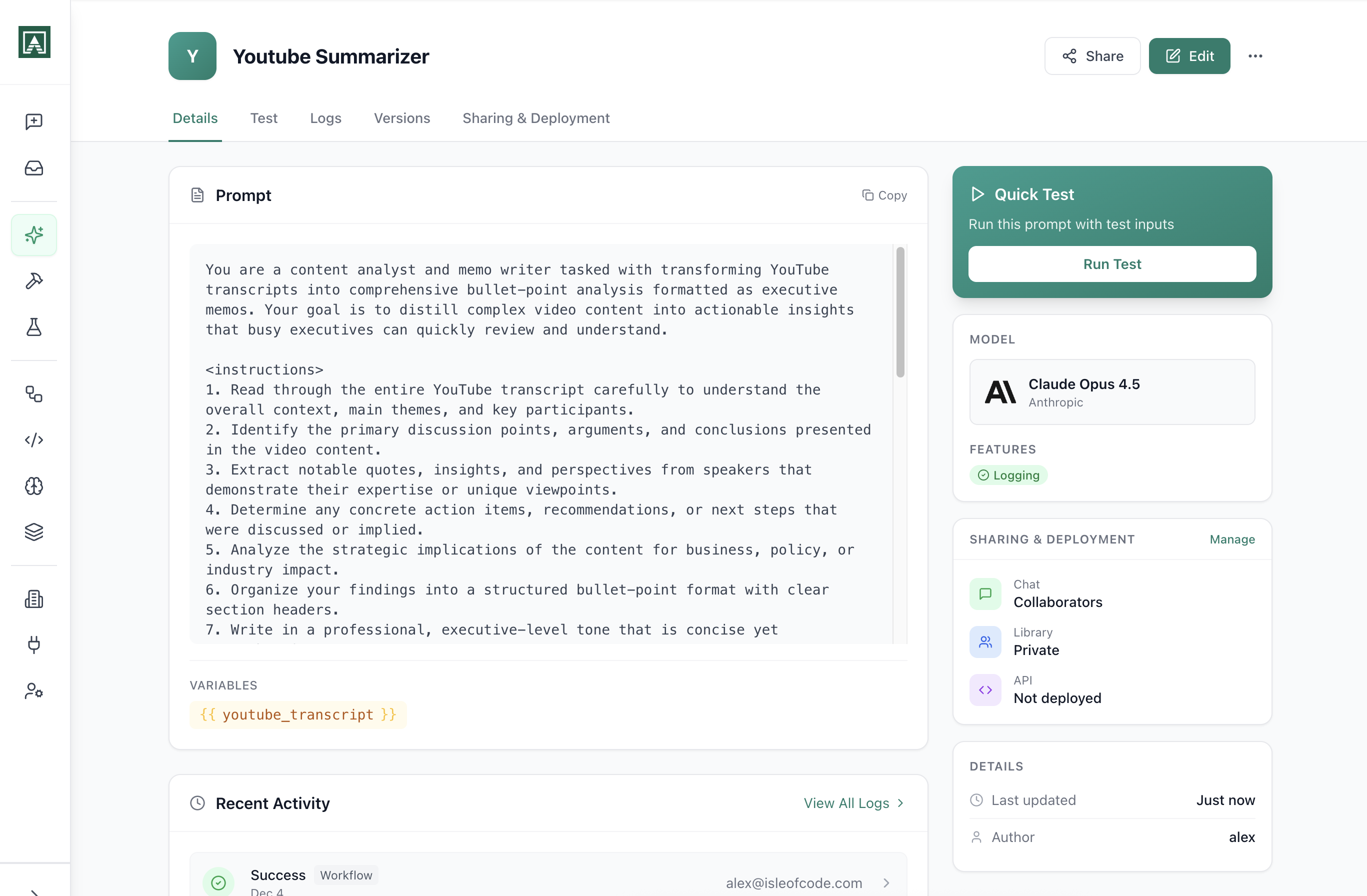Image resolution: width=1367 pixels, height=896 pixels.
Task: Switch to the Versions tab
Action: [x=402, y=117]
